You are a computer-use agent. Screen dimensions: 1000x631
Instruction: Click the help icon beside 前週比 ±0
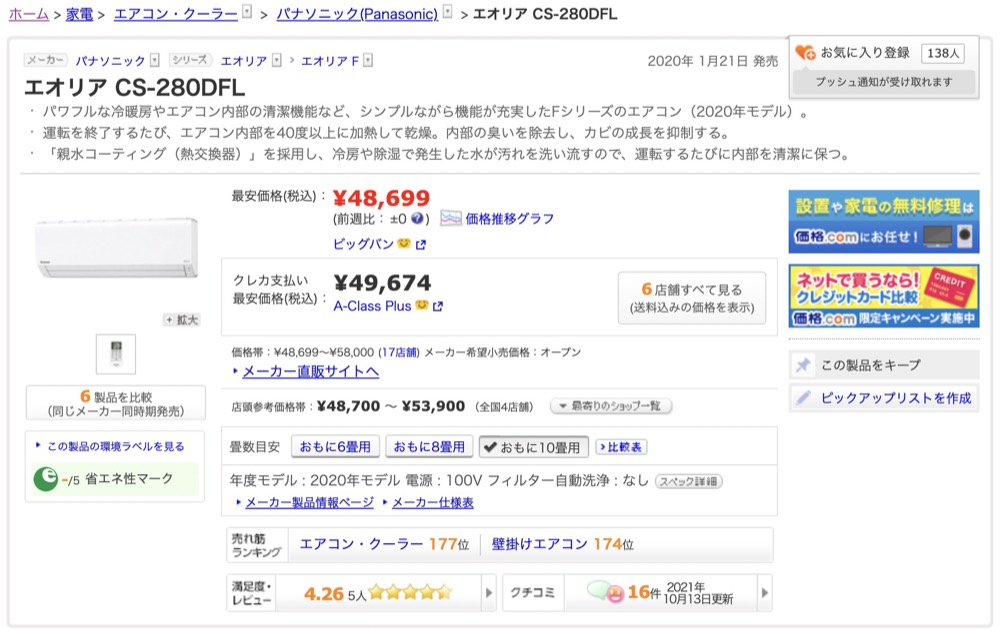[420, 218]
